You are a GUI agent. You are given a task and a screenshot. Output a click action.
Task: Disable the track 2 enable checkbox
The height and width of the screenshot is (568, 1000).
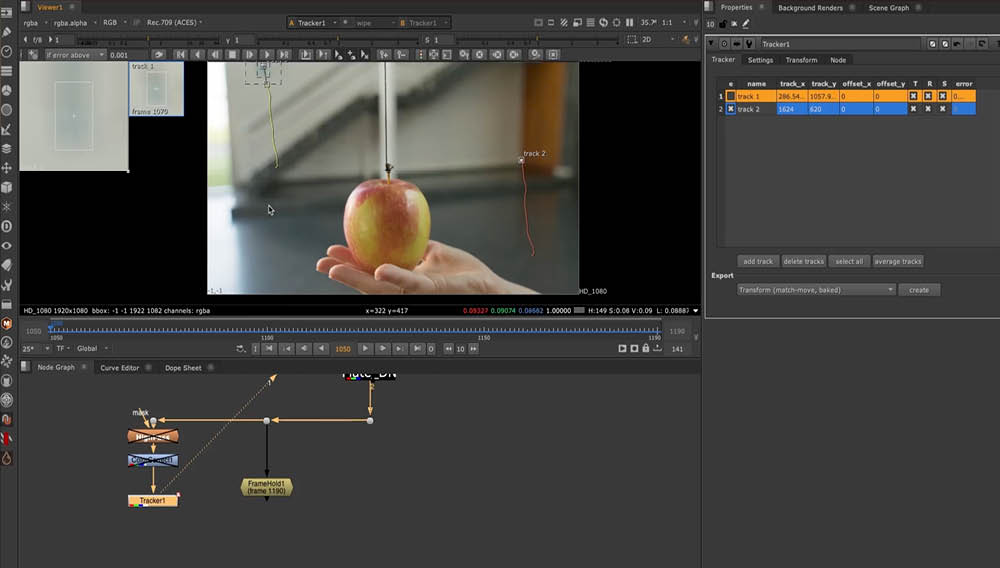click(x=731, y=109)
